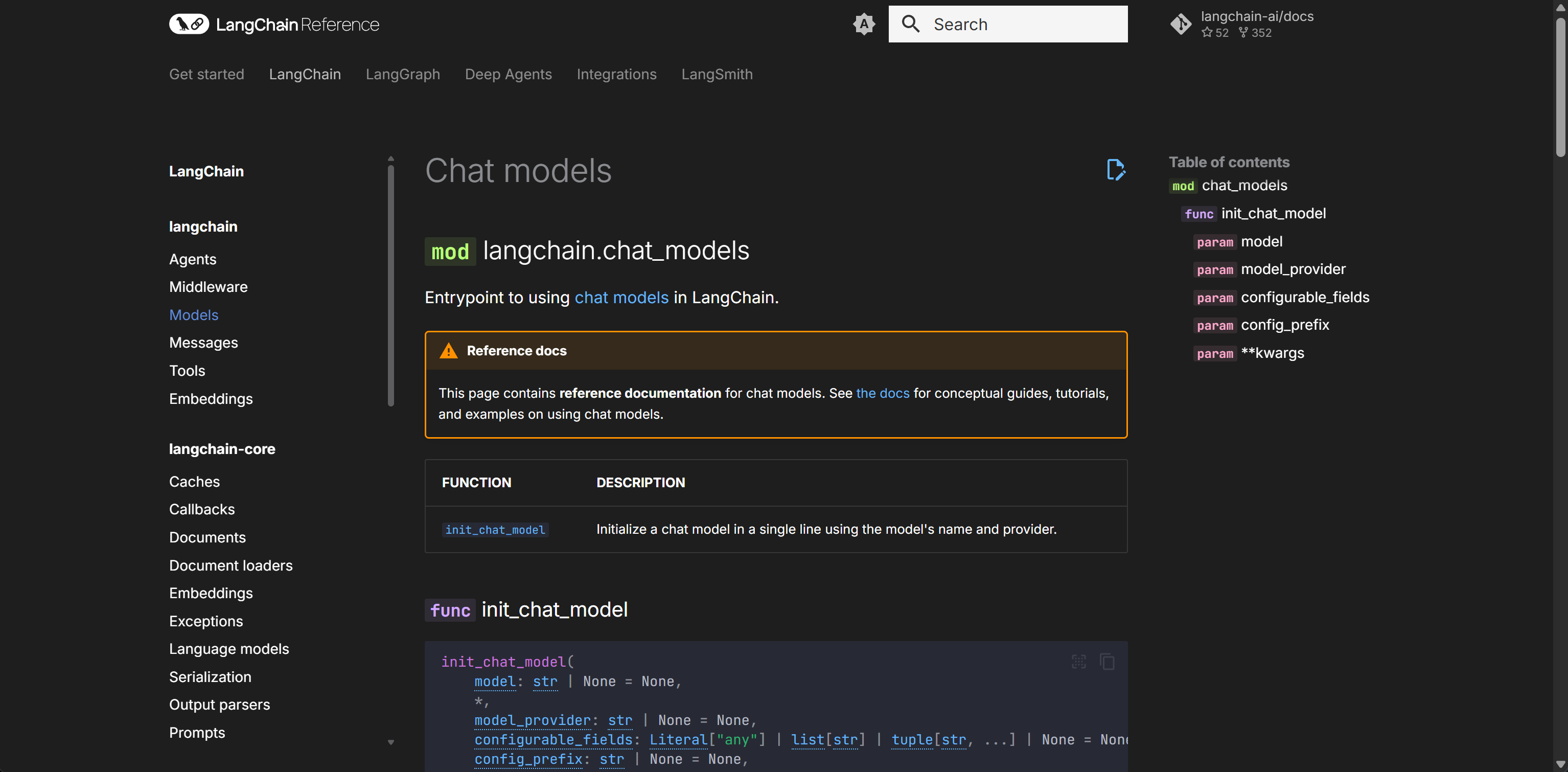
Task: Open the Integrations tab
Action: point(616,74)
